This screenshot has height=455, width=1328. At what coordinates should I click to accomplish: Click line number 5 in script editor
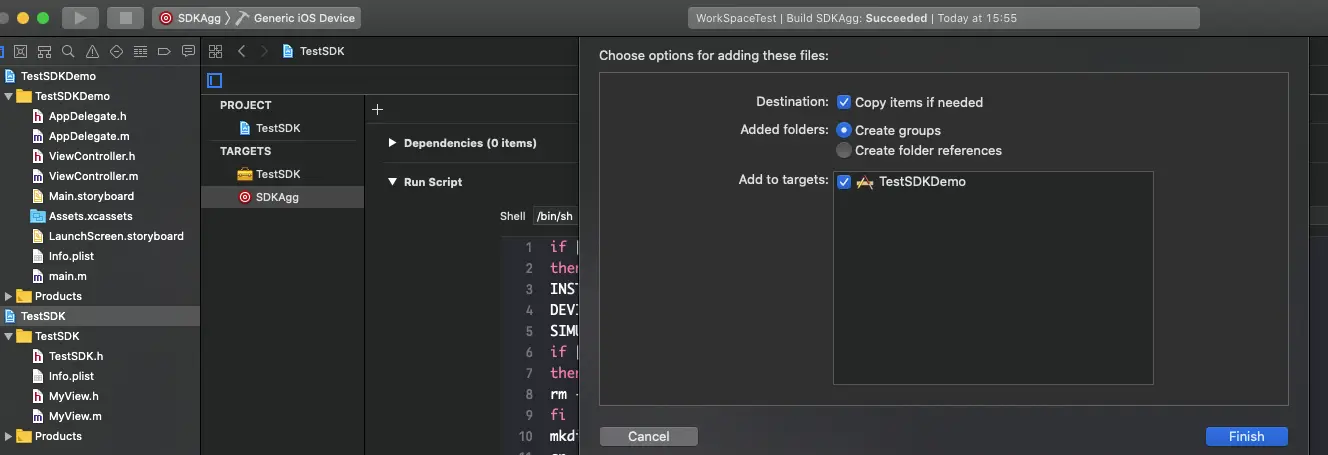(x=529, y=331)
